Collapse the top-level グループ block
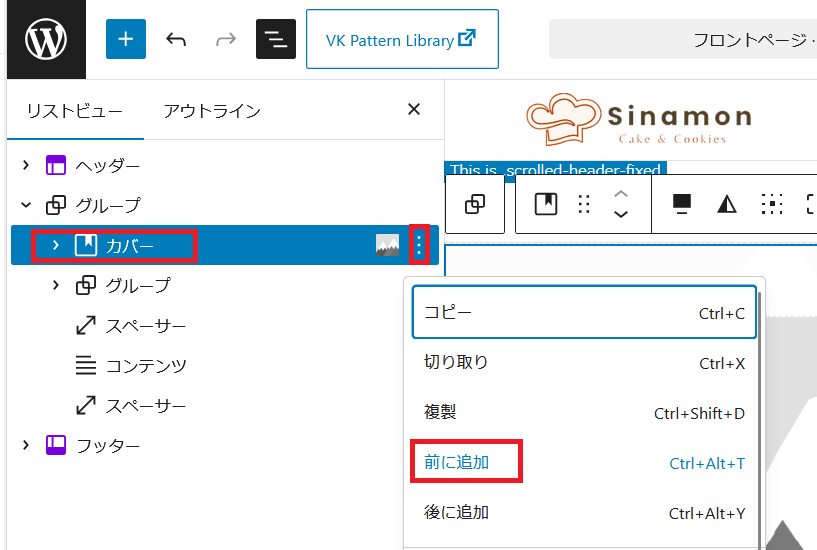Viewport: 817px width, 550px height. tap(27, 205)
